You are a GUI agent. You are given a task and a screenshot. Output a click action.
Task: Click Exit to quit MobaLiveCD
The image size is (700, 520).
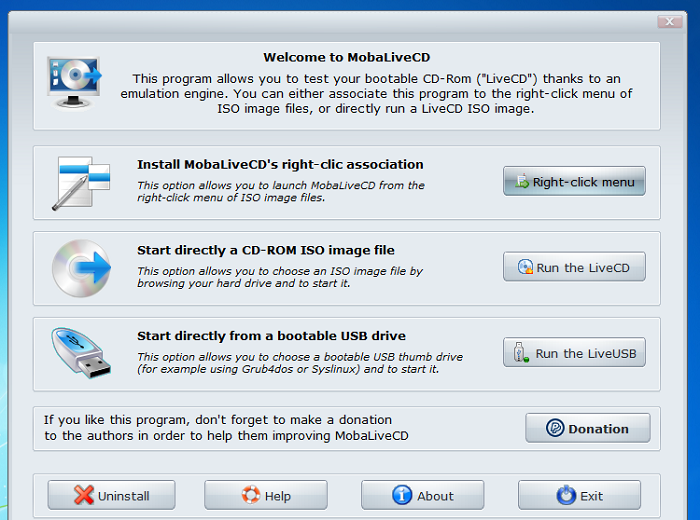coord(579,495)
